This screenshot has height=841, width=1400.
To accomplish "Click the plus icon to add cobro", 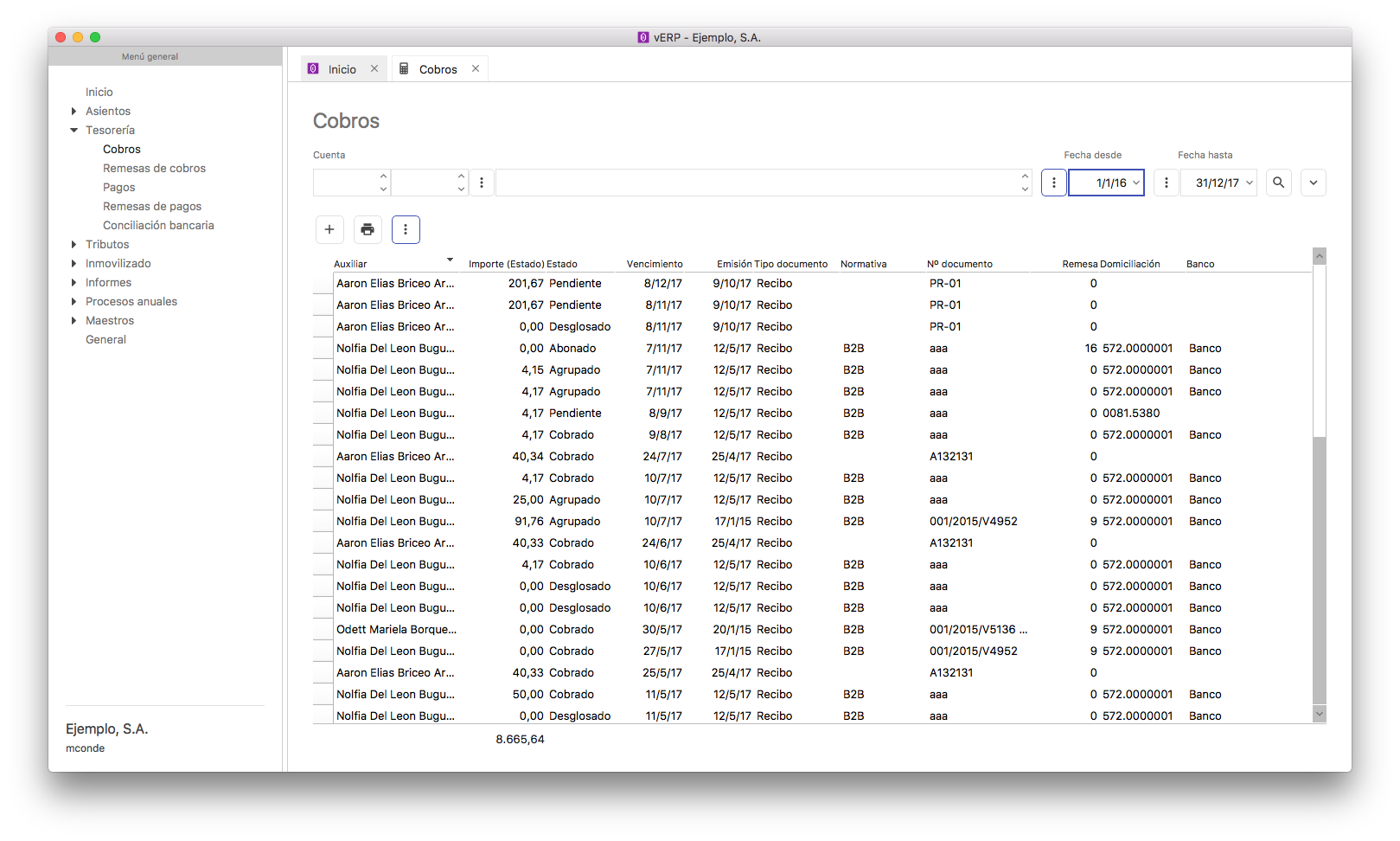I will click(329, 229).
